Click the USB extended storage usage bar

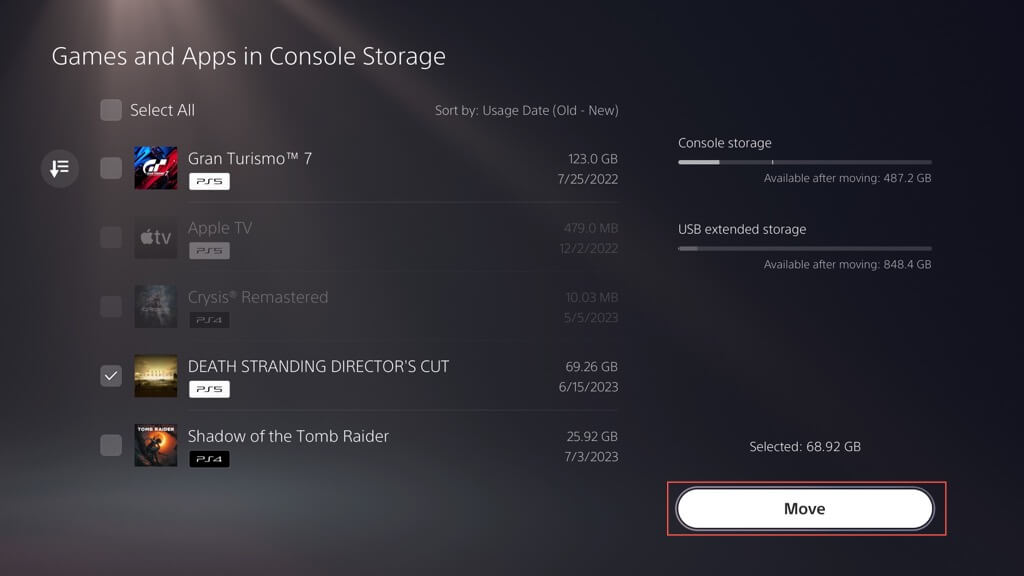coord(804,248)
